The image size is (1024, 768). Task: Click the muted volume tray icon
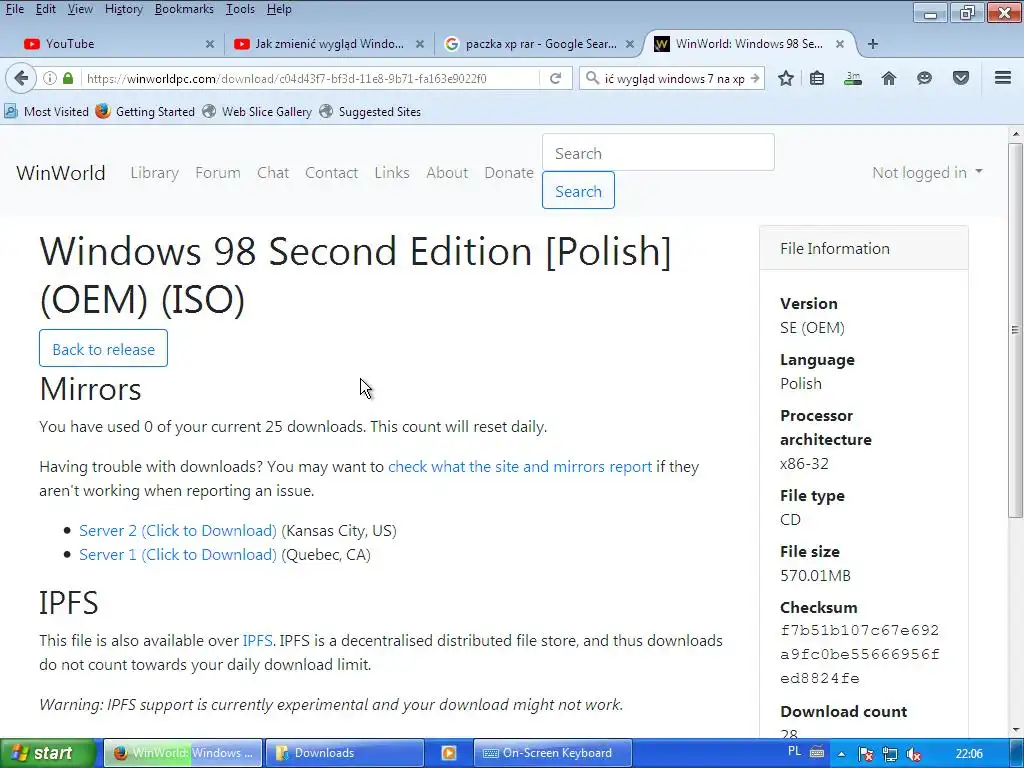914,754
